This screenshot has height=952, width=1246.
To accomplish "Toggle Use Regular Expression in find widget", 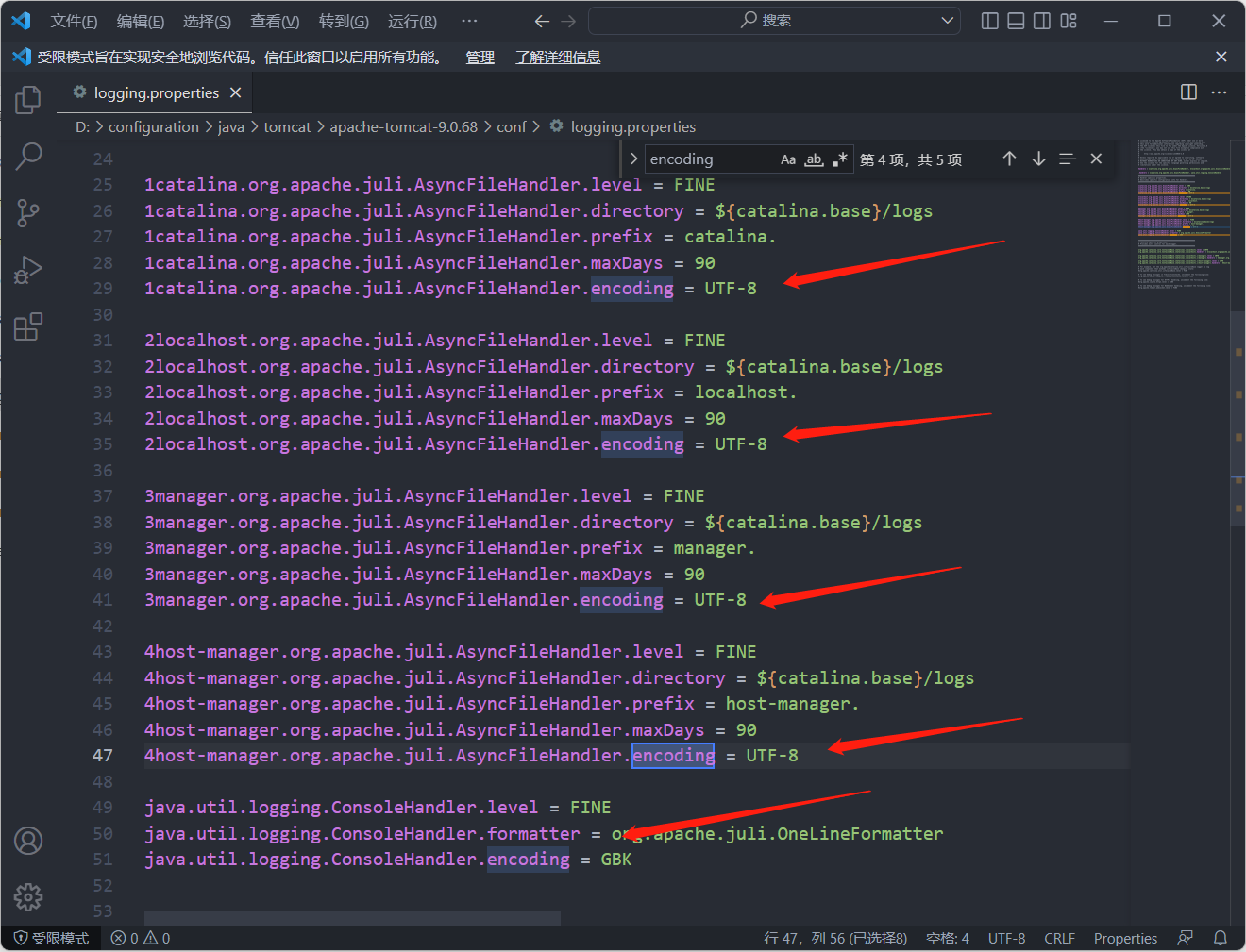I will tap(839, 159).
